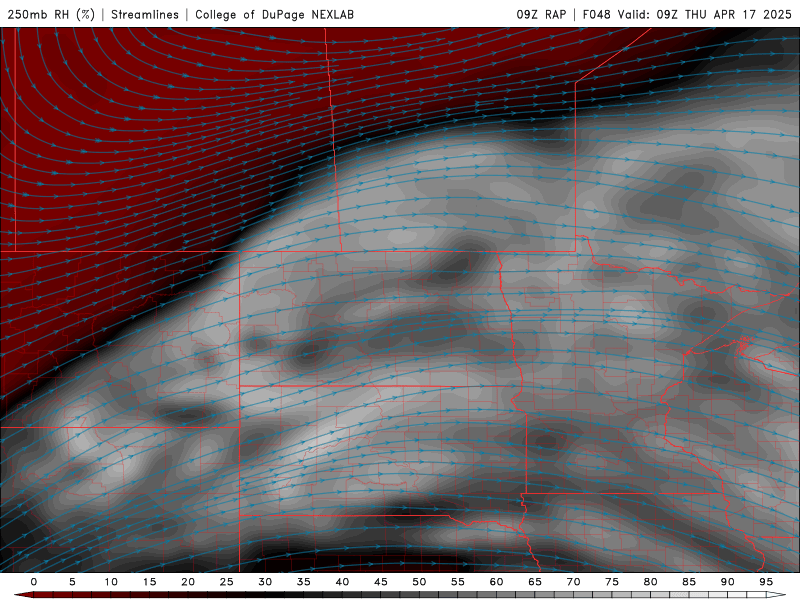Click the colorbar label "45"

click(x=381, y=582)
